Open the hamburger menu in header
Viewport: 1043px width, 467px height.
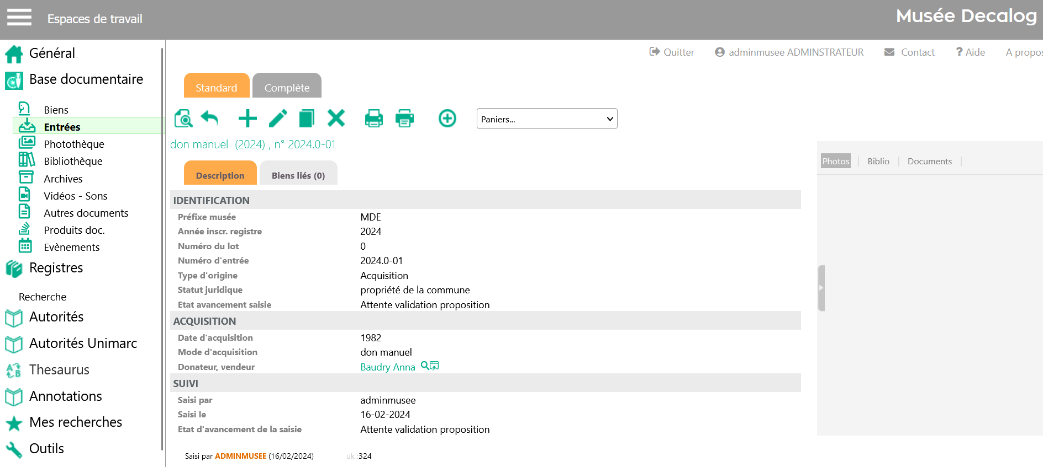pos(20,18)
